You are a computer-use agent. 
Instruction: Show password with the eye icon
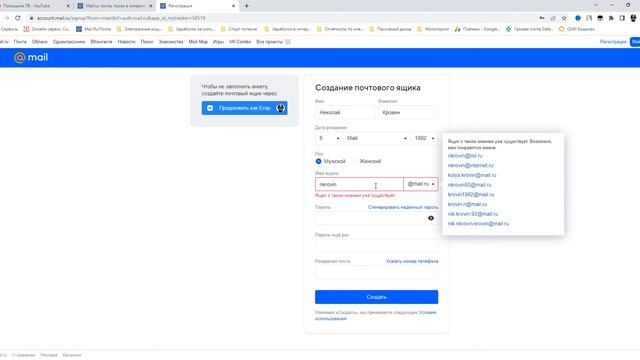coord(431,218)
